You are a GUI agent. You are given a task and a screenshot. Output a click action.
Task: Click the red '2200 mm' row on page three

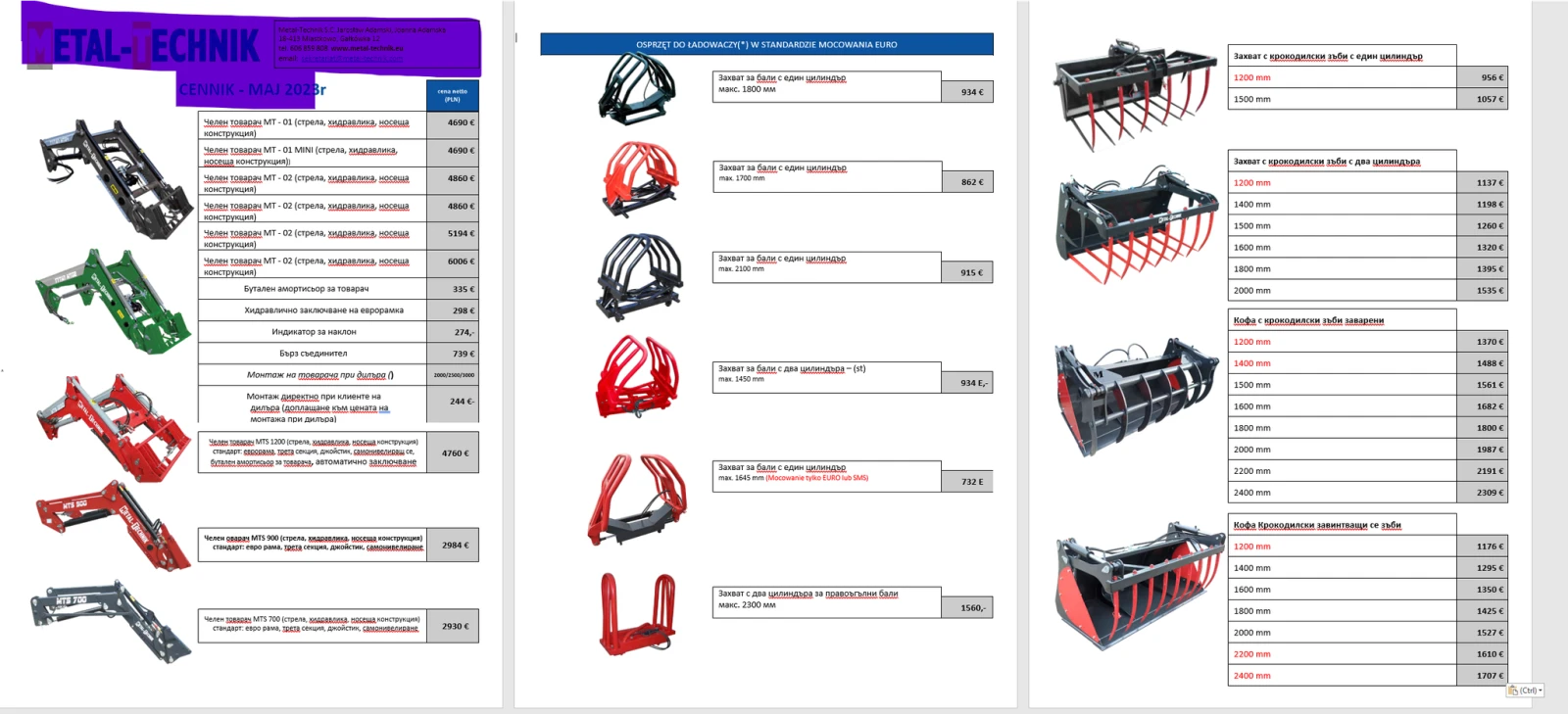pos(1251,654)
